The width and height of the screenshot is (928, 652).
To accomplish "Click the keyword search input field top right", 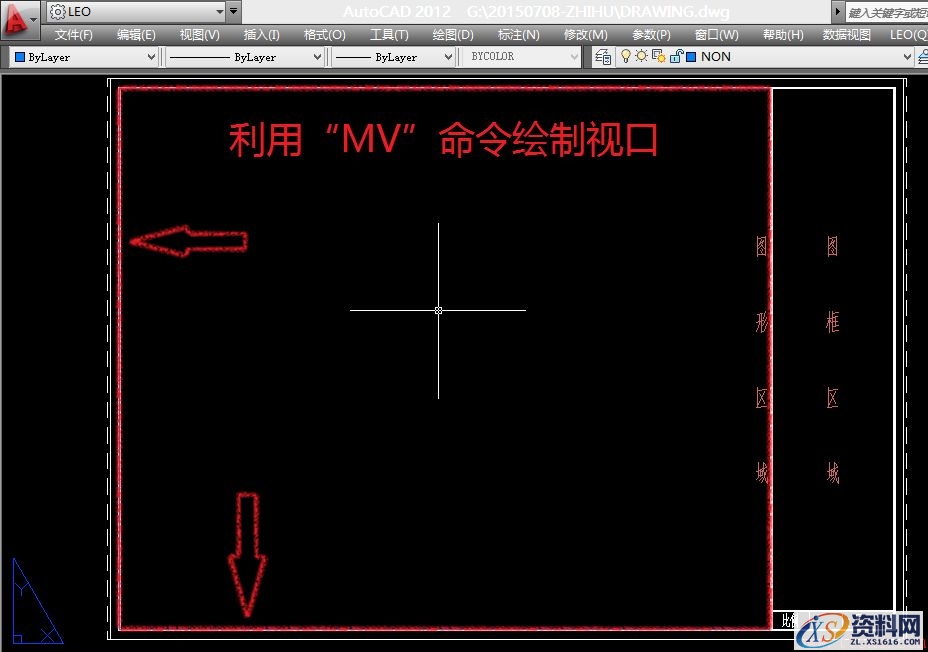I will [x=885, y=11].
